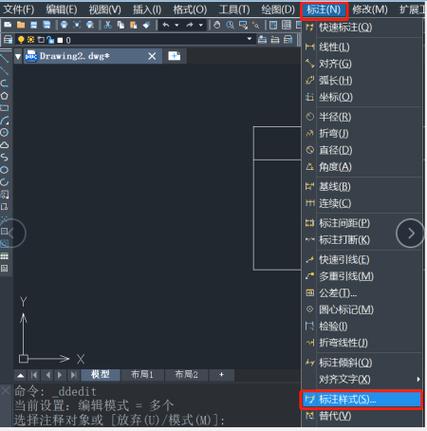The width and height of the screenshot is (427, 431).
Task: Open the 文件(F) menu
Action: [19, 9]
